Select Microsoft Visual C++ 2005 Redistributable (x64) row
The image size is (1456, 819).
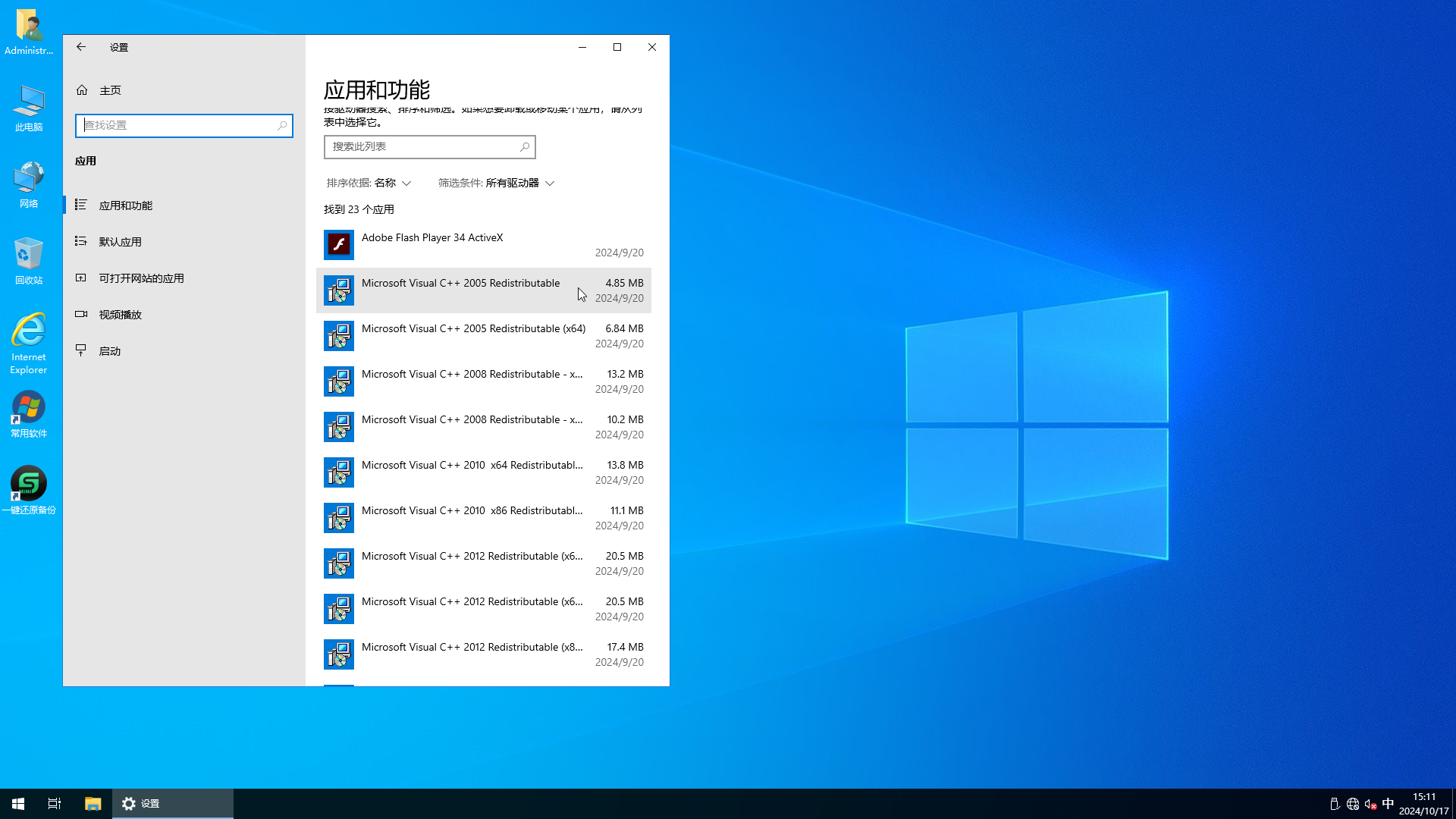(x=484, y=336)
